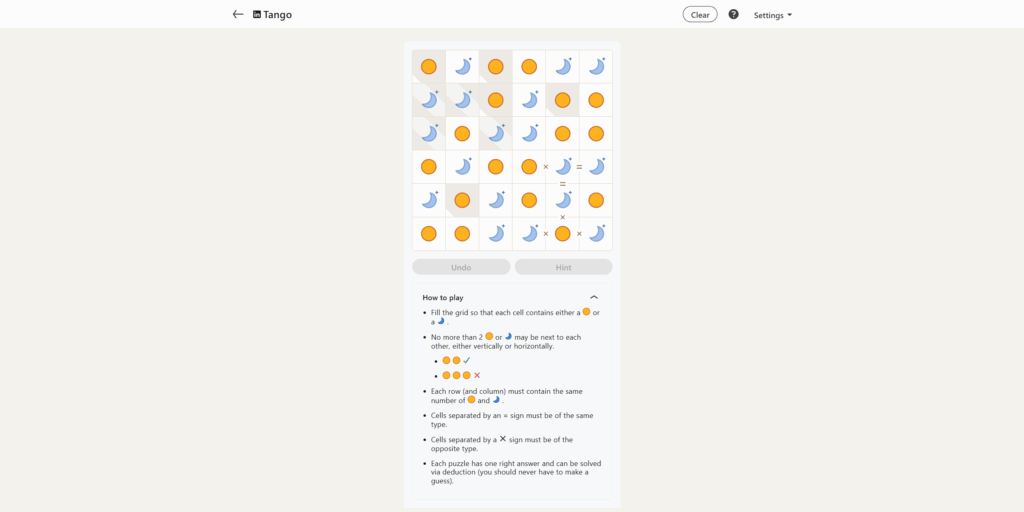Click the How to play heading

tap(443, 298)
